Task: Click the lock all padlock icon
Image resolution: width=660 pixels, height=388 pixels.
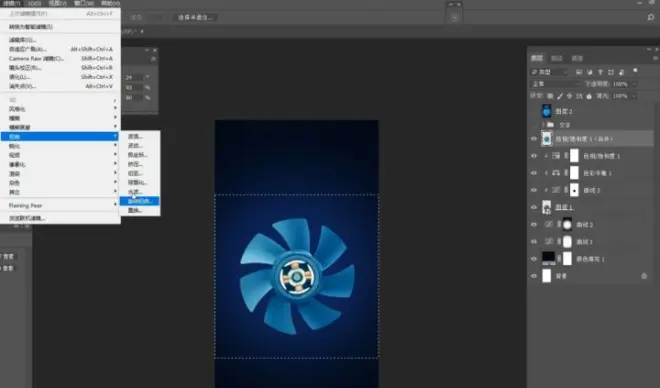Action: coord(589,96)
